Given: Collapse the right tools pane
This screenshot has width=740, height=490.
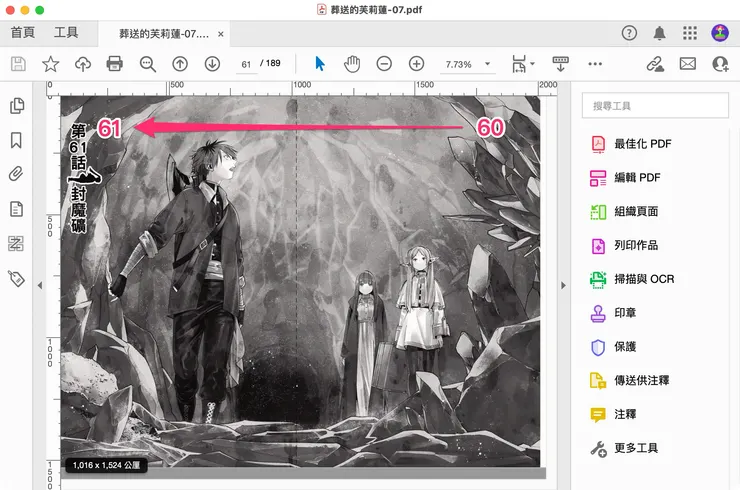Looking at the screenshot, I should point(561,286).
